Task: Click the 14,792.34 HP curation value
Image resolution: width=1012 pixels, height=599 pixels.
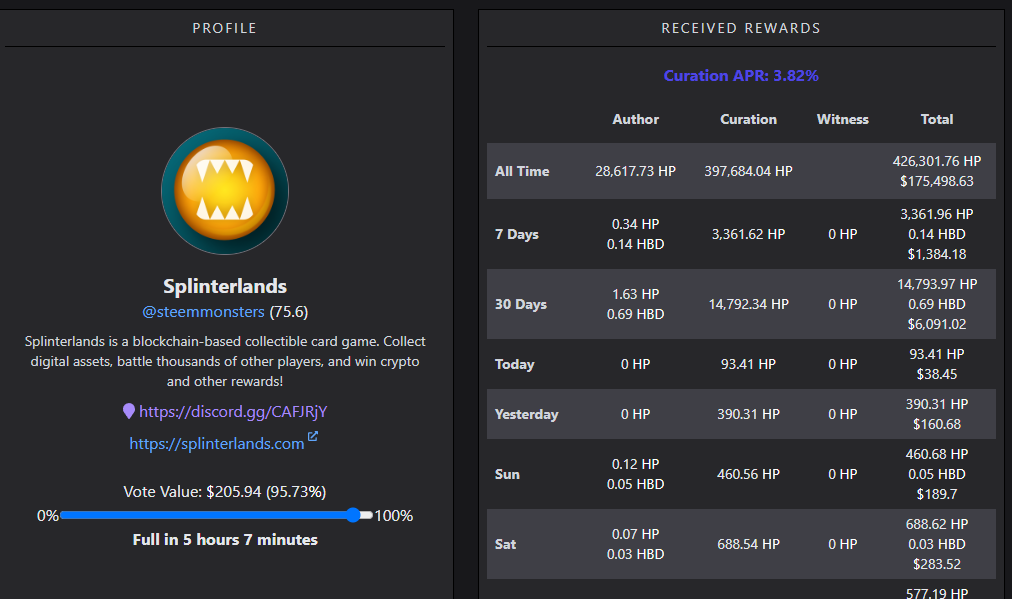Action: (749, 304)
